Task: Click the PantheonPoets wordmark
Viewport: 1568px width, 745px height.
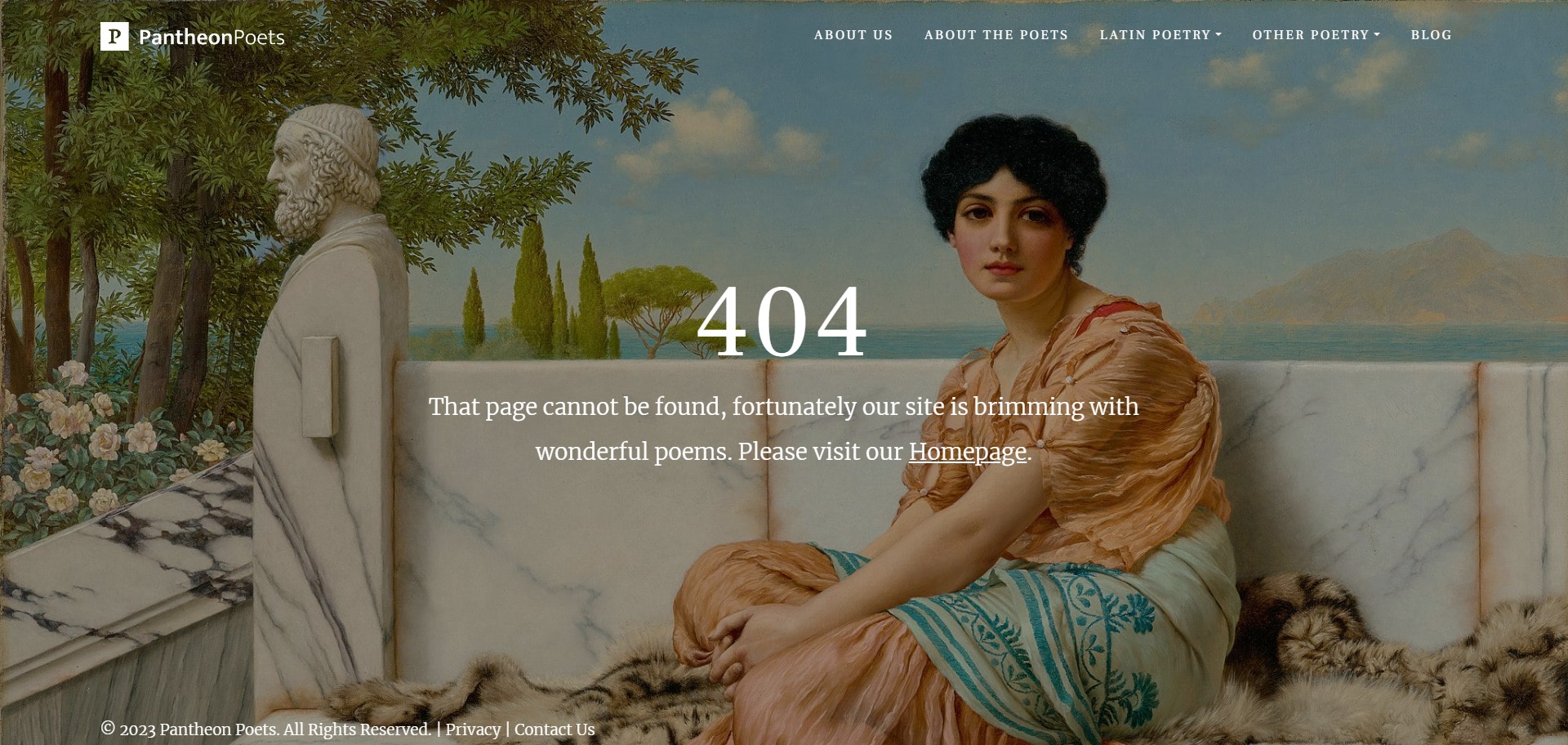Action: tap(212, 37)
